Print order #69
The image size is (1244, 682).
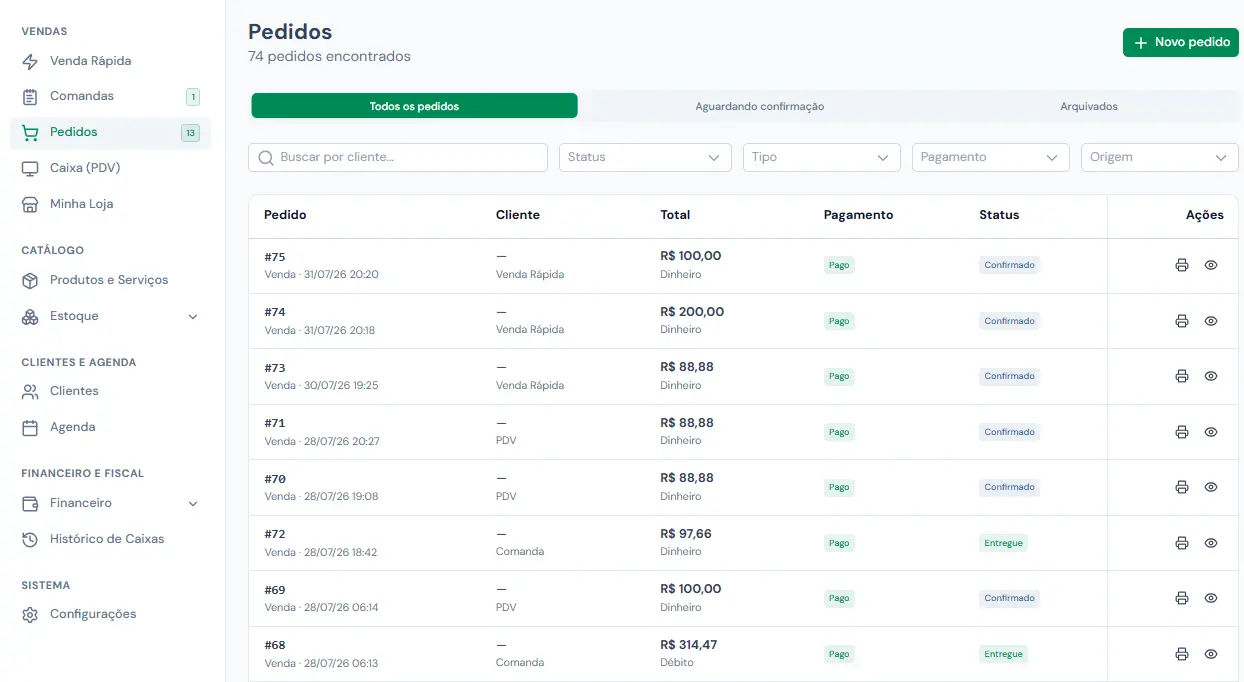coord(1181,598)
